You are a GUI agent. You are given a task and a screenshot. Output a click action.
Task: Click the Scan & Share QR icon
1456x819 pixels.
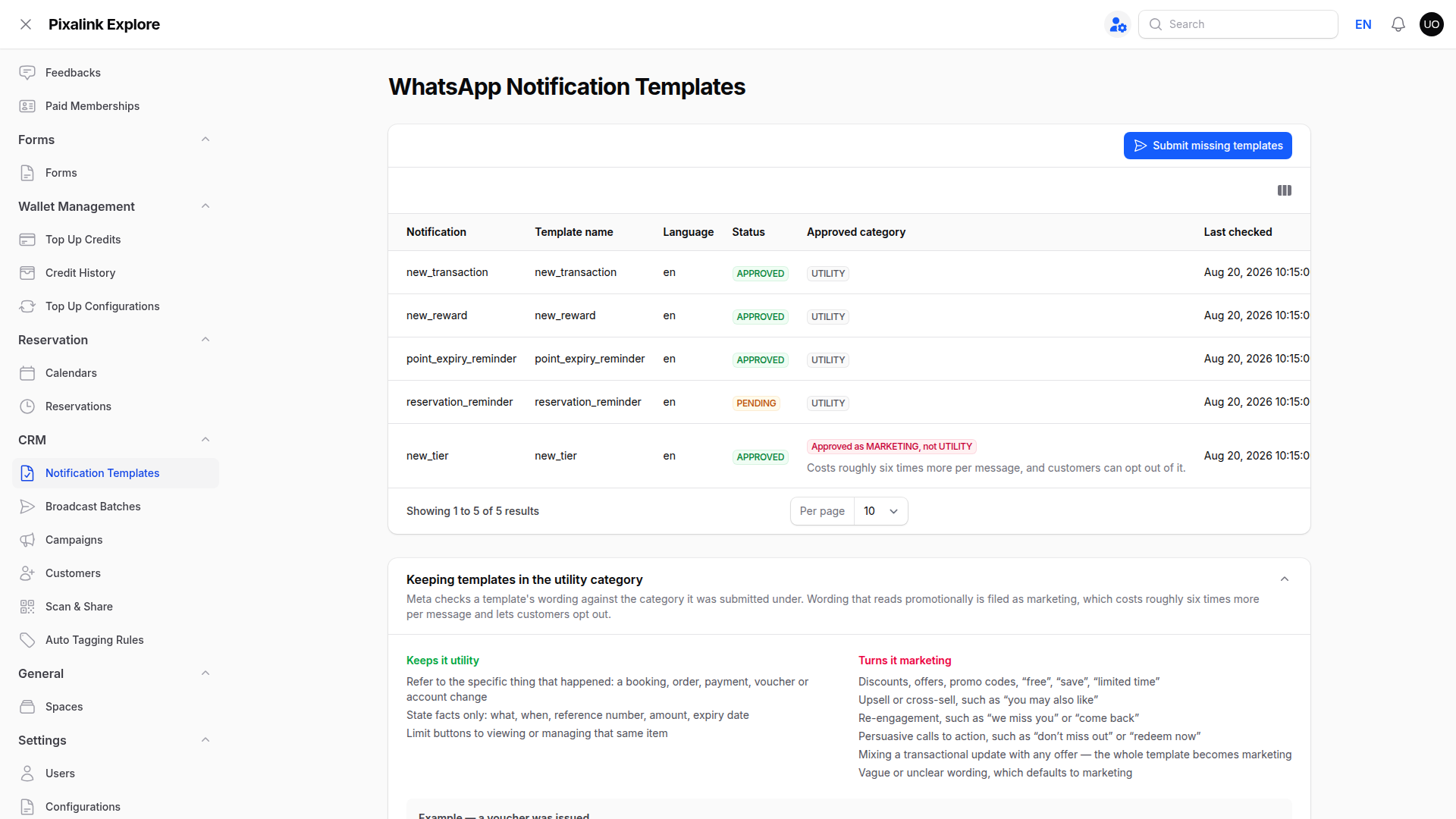27,607
